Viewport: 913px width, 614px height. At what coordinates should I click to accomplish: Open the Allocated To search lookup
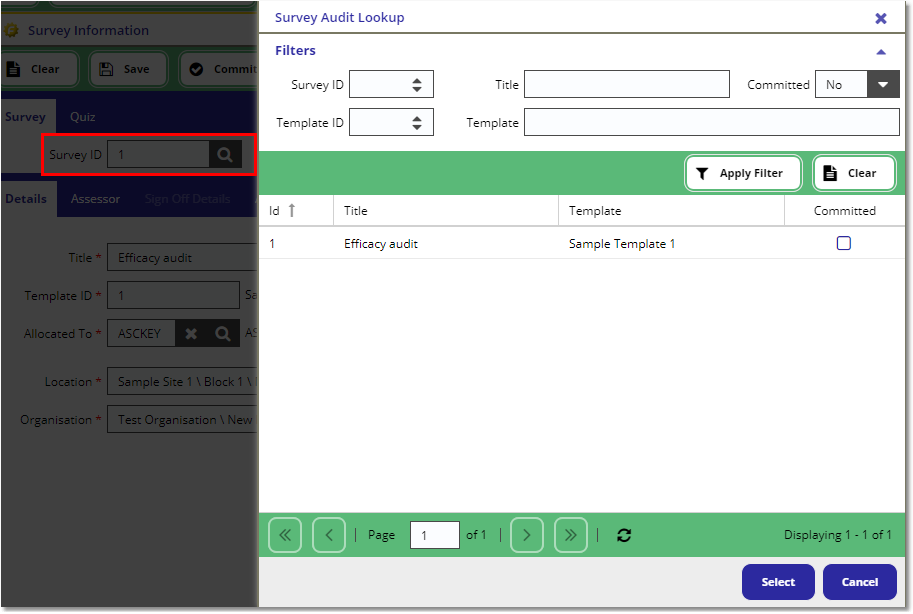click(223, 333)
